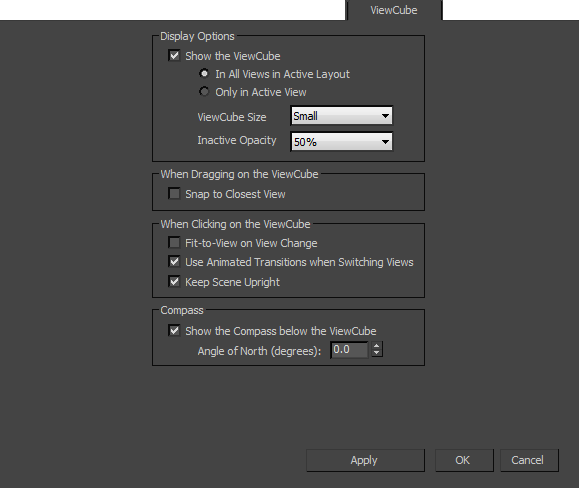The width and height of the screenshot is (579, 488).
Task: Open the Inactive Opacity dropdown
Action: (x=342, y=142)
